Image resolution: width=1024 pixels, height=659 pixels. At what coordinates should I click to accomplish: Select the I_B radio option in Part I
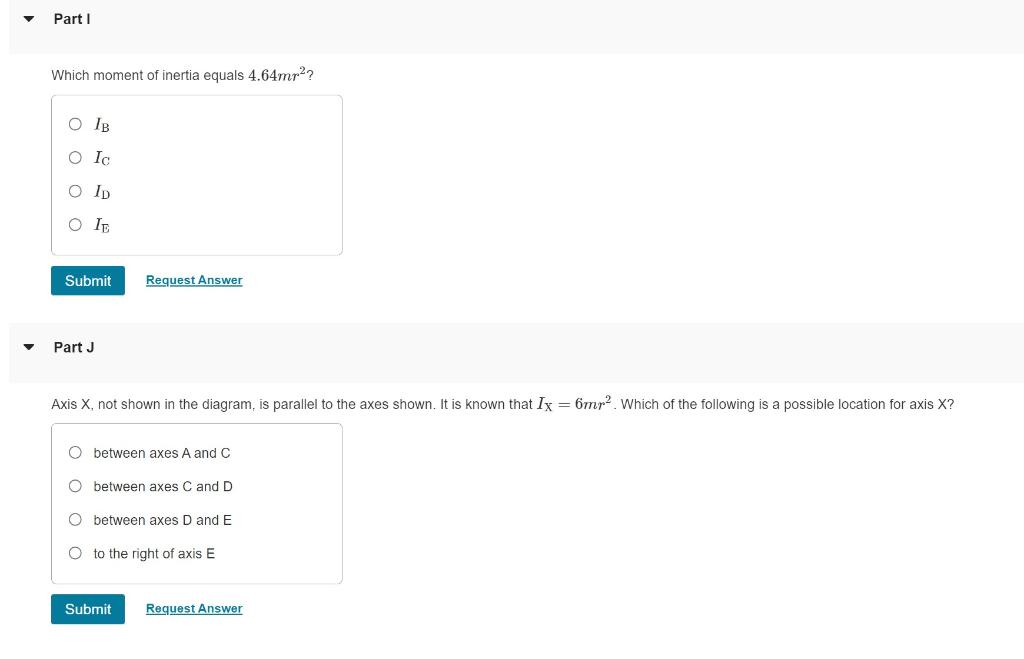click(75, 124)
